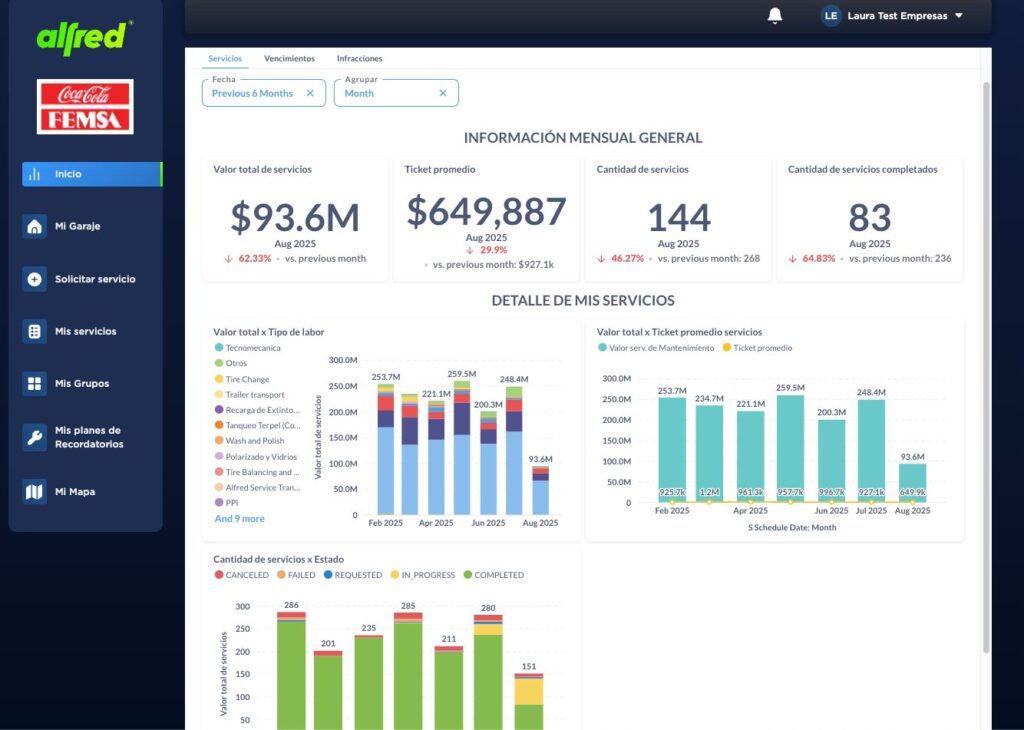Click the alfred logo

[85, 37]
